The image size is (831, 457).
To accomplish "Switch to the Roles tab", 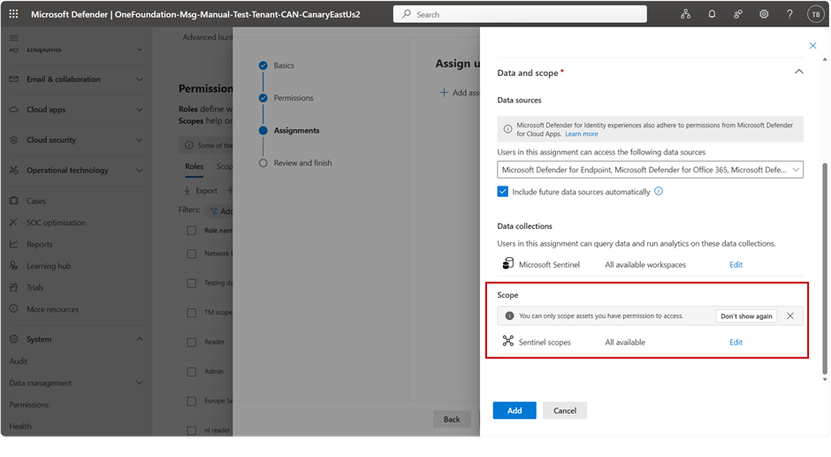I will 194,166.
